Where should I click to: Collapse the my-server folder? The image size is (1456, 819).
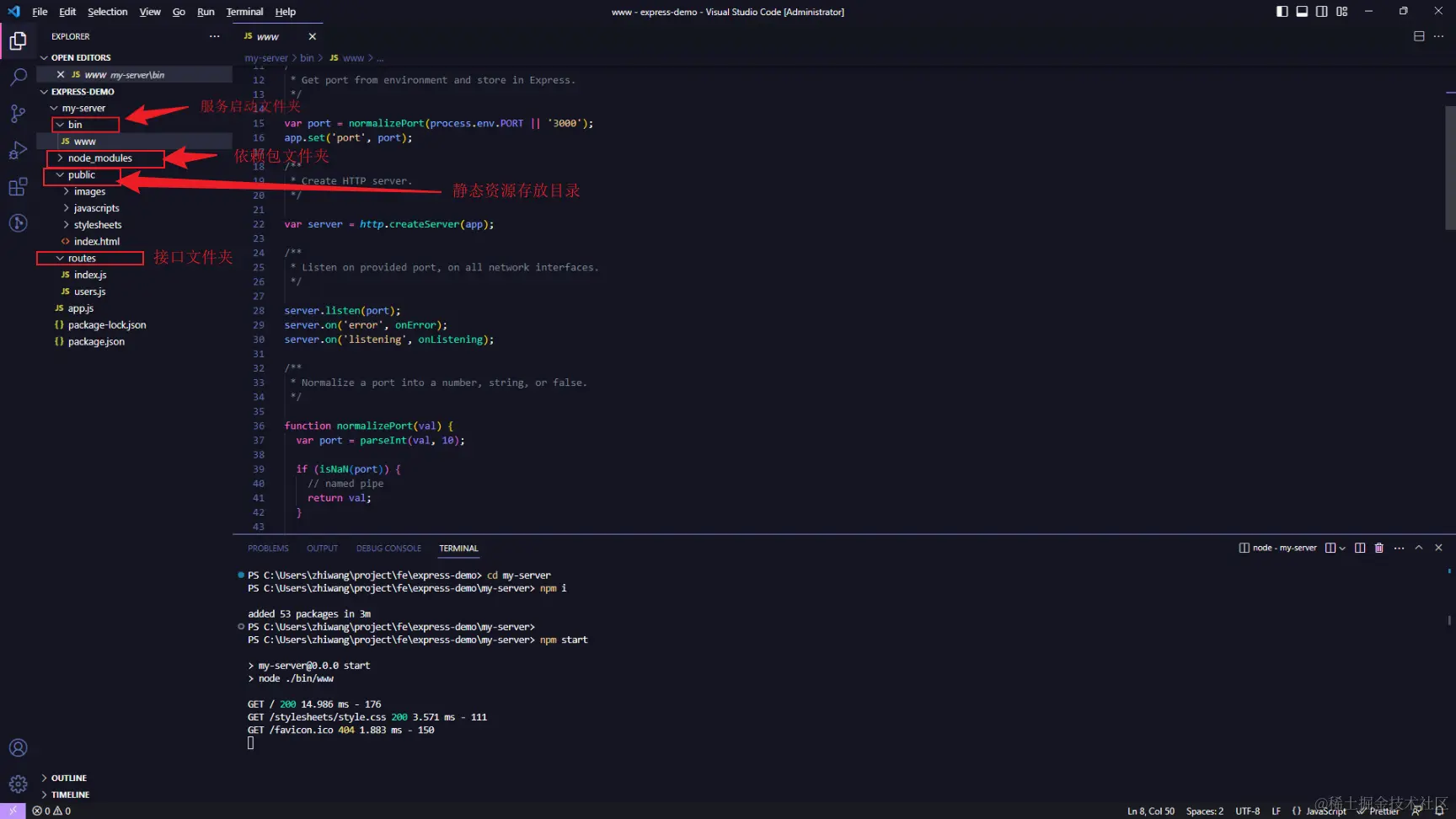pos(83,108)
